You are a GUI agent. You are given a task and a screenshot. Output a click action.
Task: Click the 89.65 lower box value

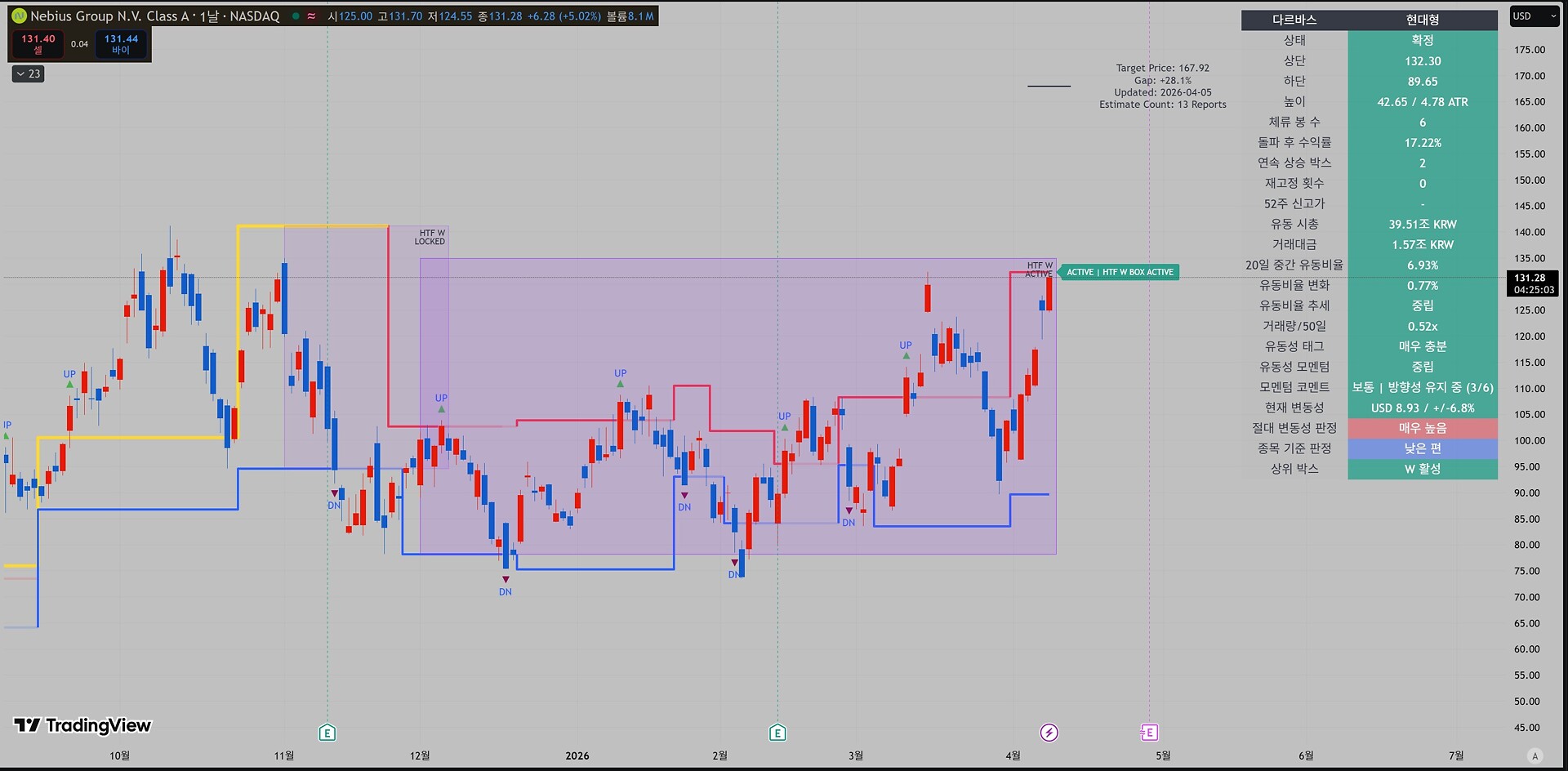1423,82
